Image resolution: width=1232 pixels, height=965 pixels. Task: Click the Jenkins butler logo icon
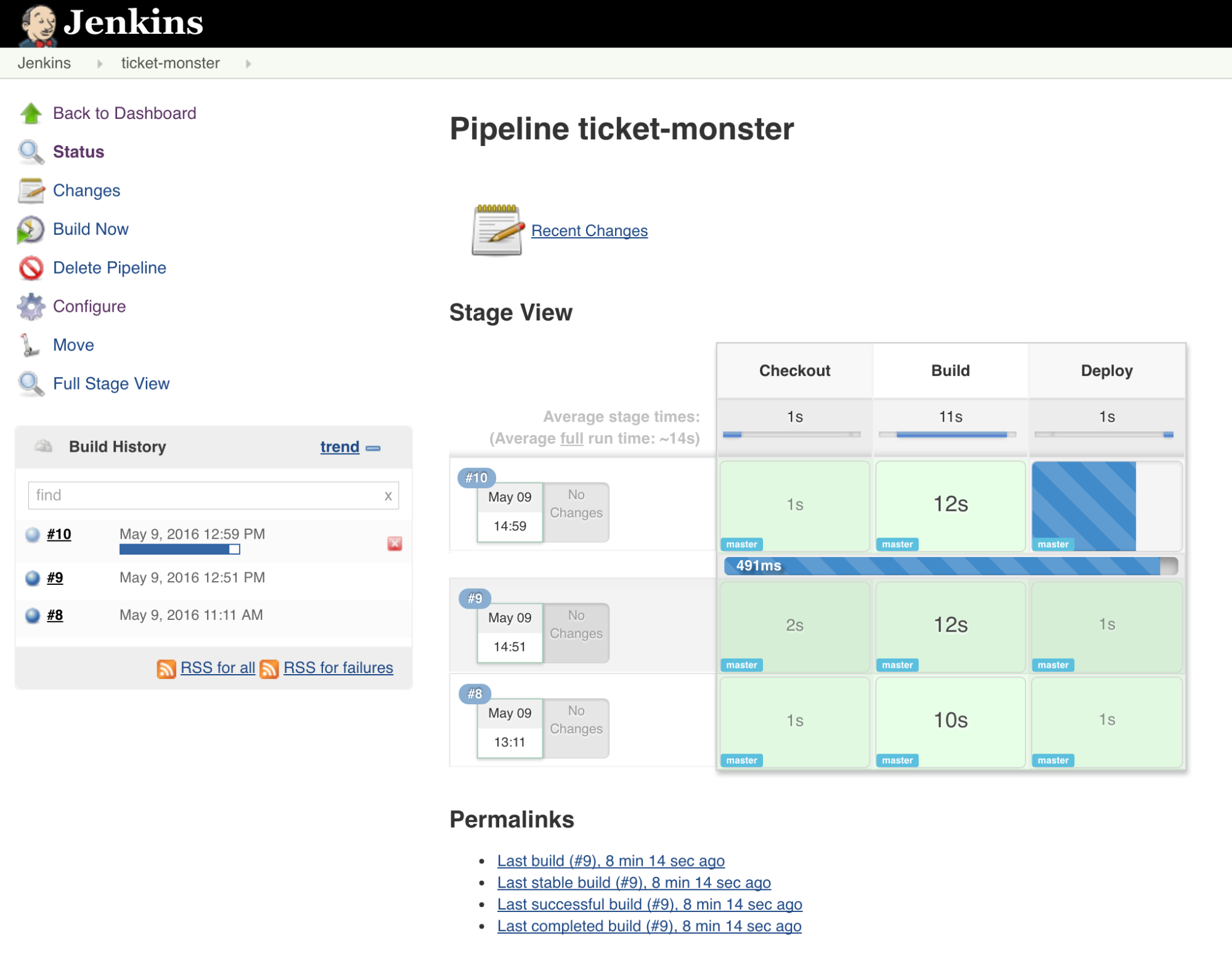pos(38,25)
